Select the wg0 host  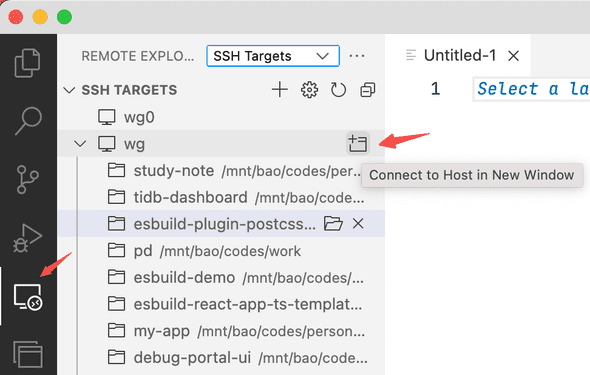tap(221, 117)
